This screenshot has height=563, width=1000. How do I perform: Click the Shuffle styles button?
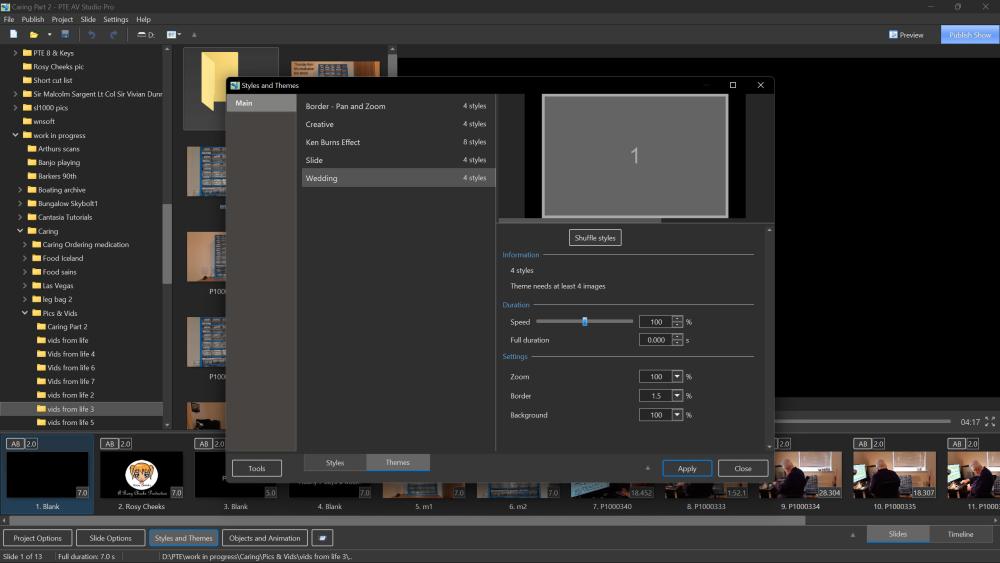tap(595, 238)
